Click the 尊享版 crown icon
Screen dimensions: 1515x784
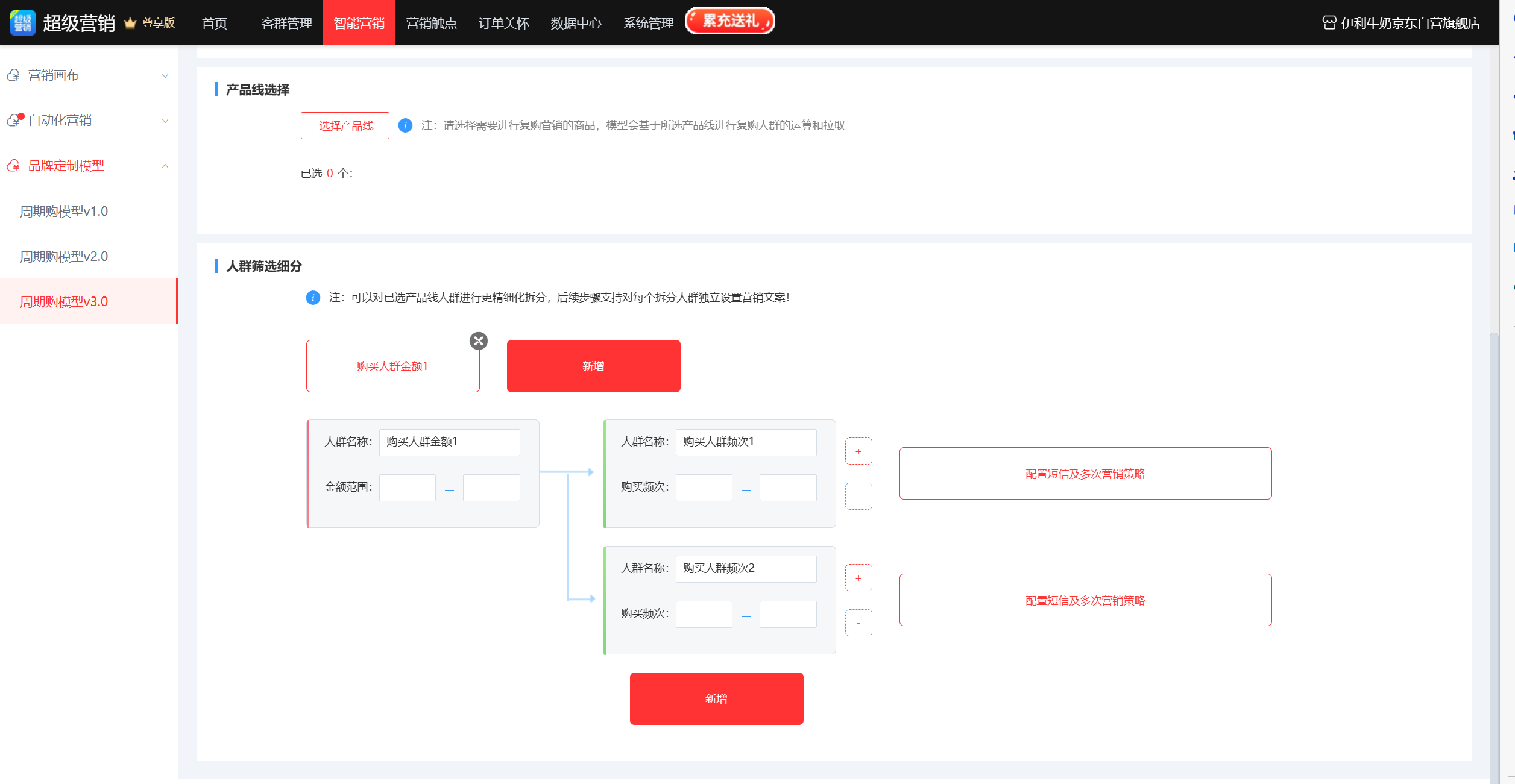(x=130, y=23)
